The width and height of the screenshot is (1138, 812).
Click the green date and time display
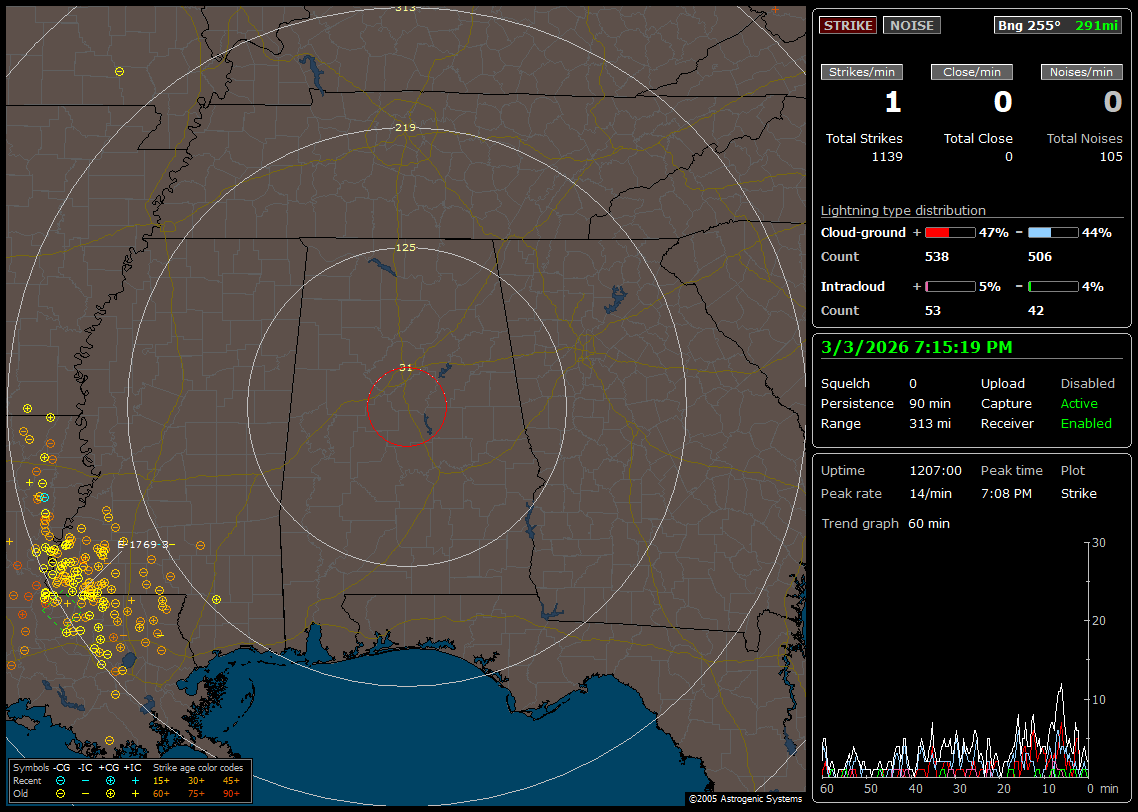pyautogui.click(x=916, y=347)
